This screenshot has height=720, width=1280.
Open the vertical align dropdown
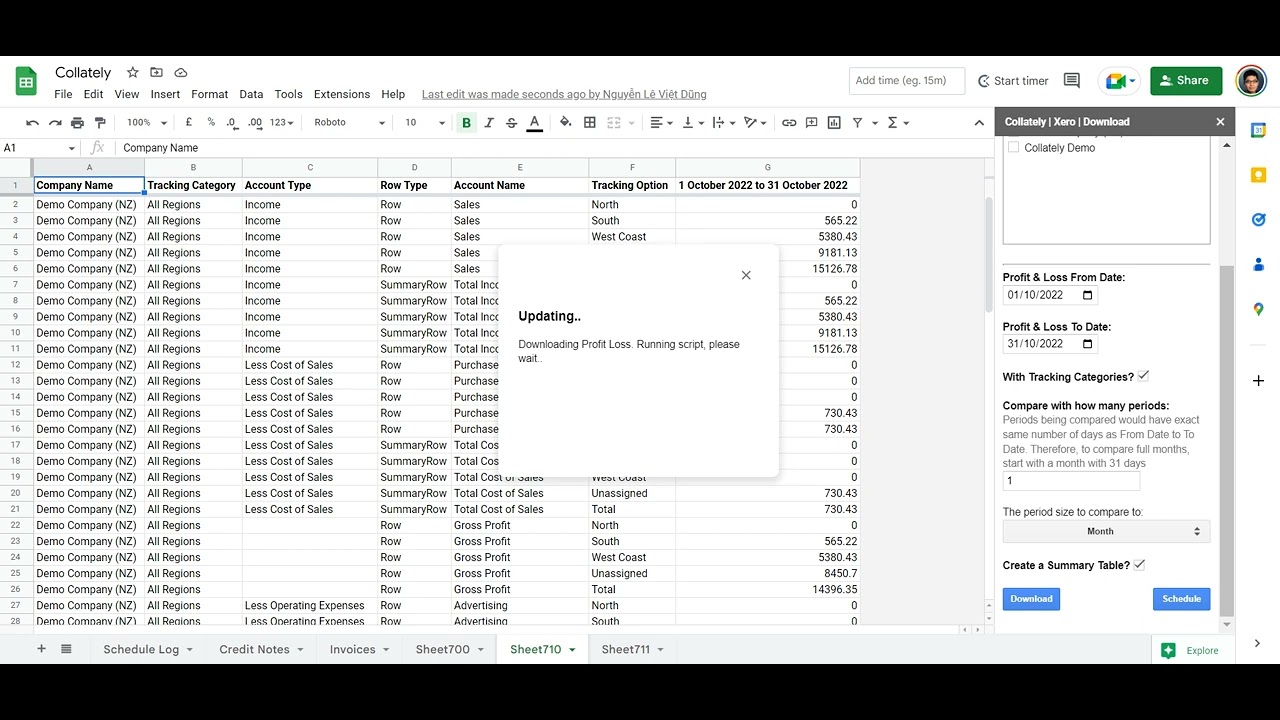[x=693, y=122]
